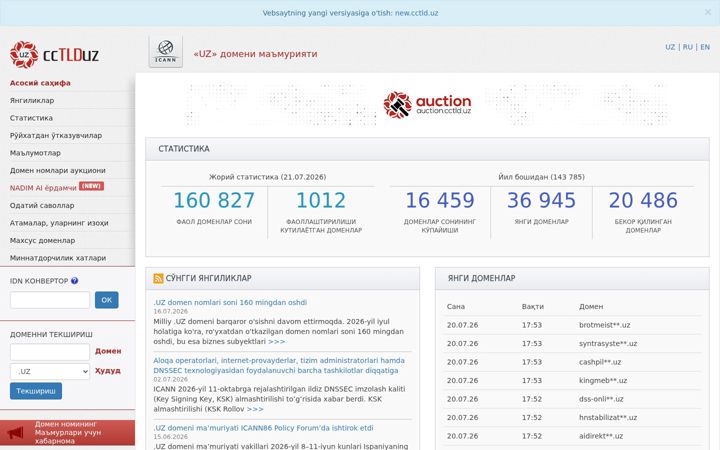The width and height of the screenshot is (720, 450).
Task: Click the IDN converter OK button
Action: coord(107,300)
